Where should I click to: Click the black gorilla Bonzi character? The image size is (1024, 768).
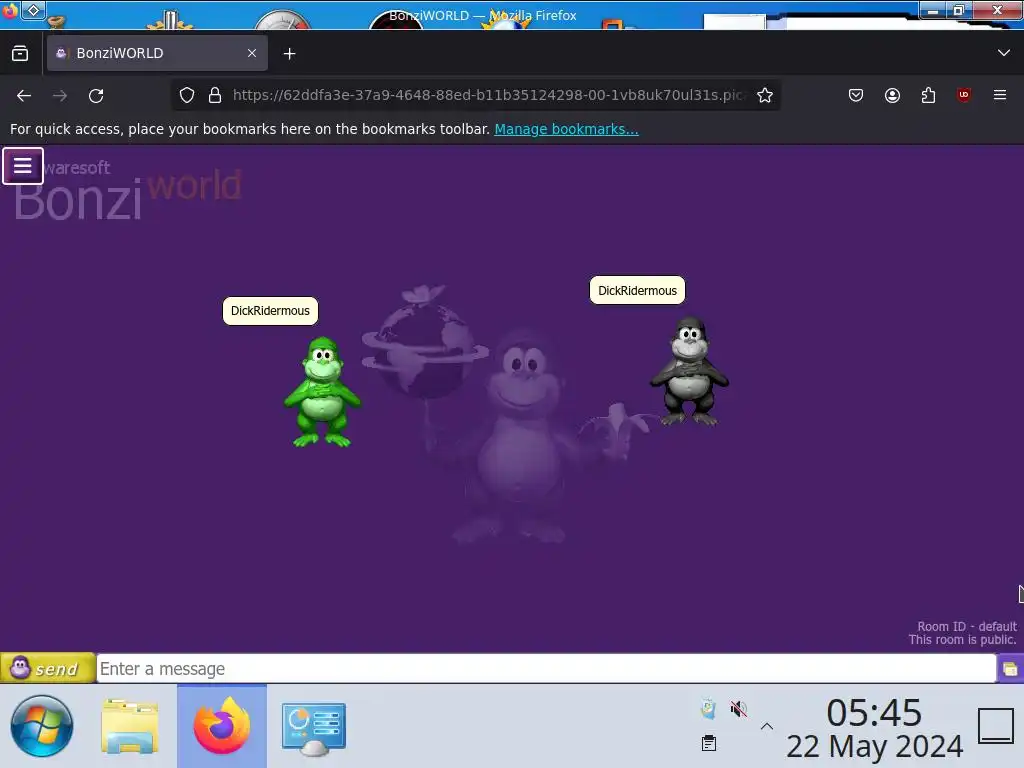click(689, 372)
